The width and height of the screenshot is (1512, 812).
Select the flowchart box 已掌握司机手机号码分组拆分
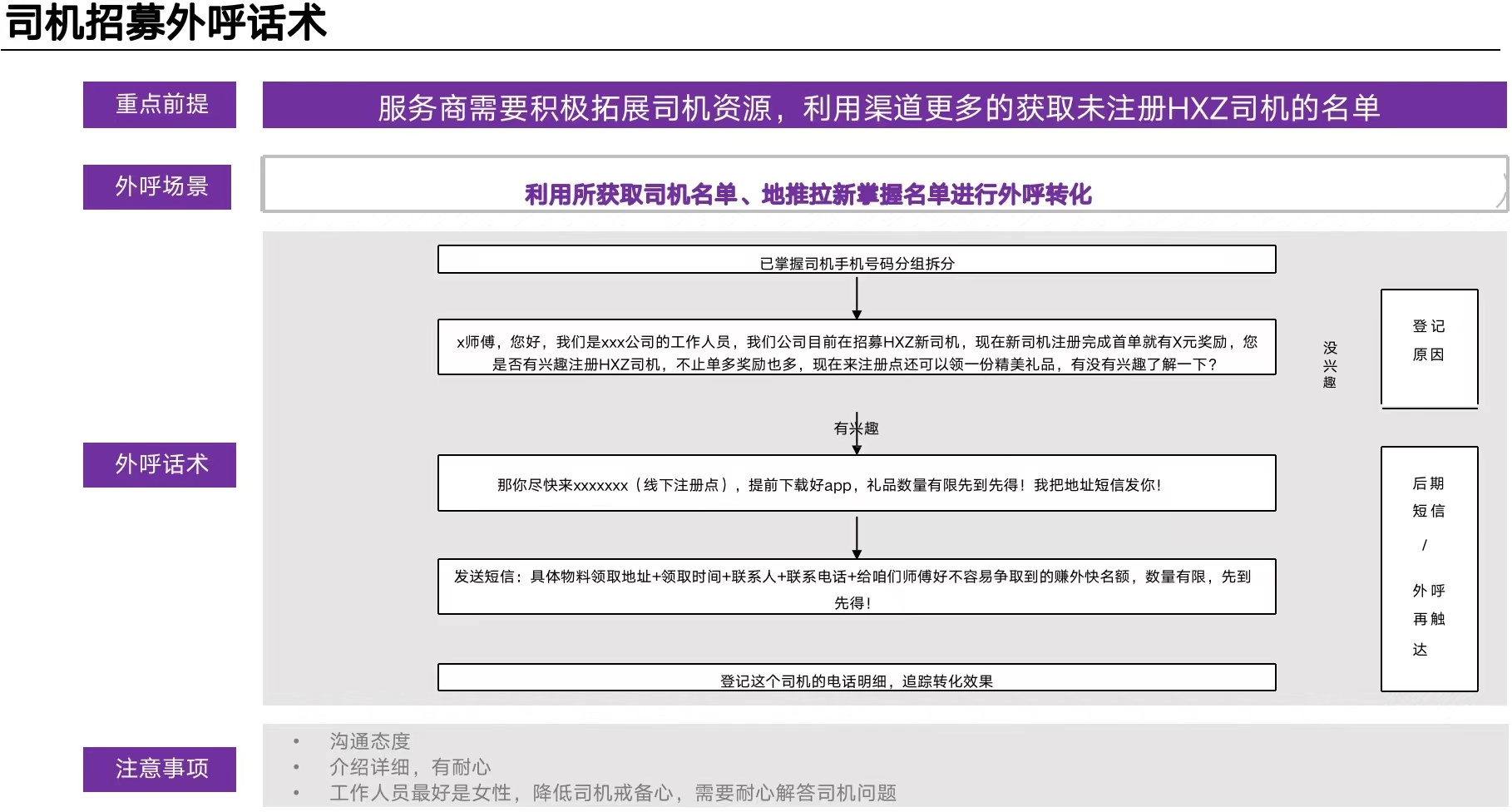[x=857, y=260]
